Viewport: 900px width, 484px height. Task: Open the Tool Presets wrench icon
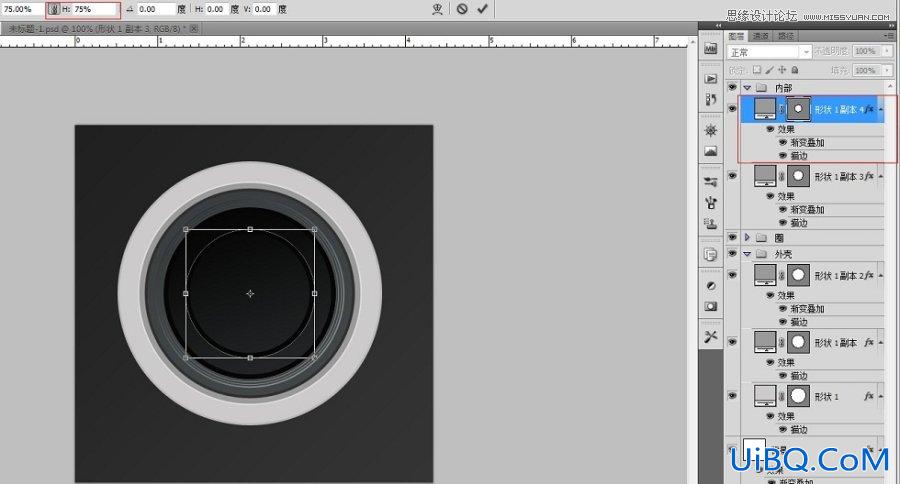711,336
